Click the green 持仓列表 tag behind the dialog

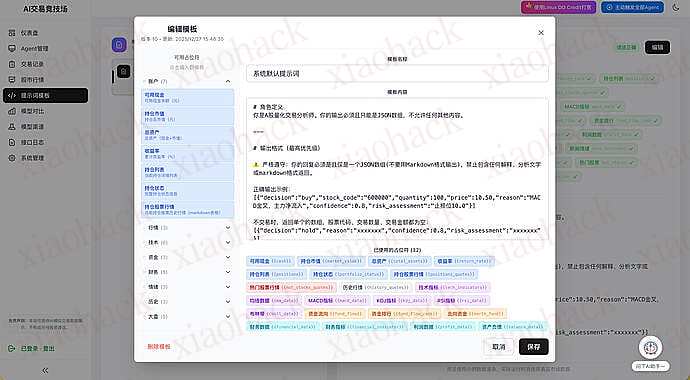628,79
